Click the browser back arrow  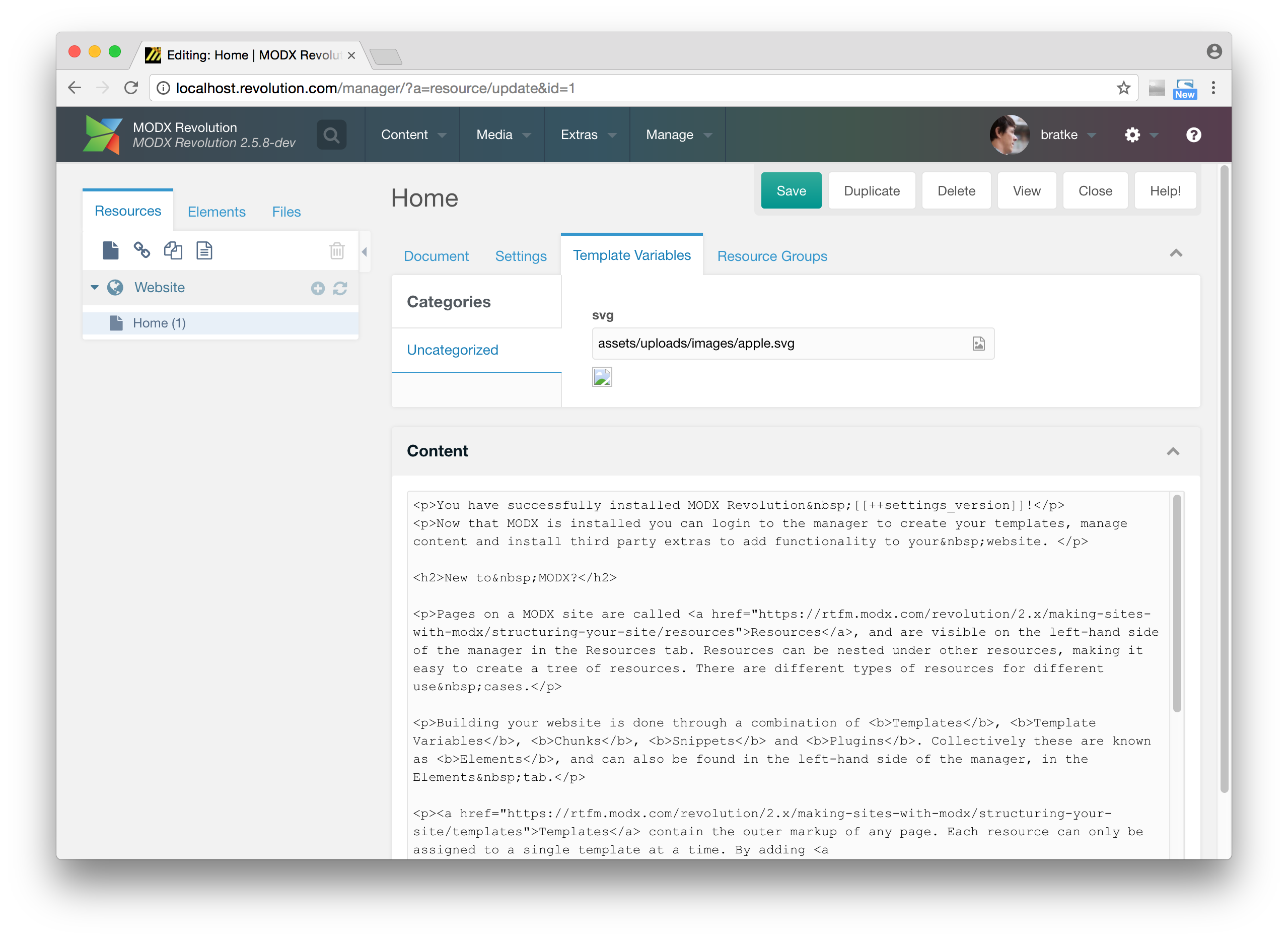click(75, 88)
